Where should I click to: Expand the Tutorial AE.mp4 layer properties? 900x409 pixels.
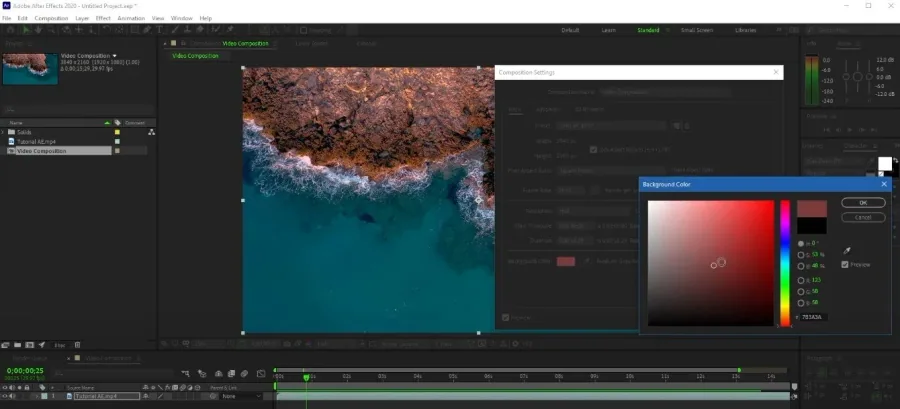pos(38,396)
